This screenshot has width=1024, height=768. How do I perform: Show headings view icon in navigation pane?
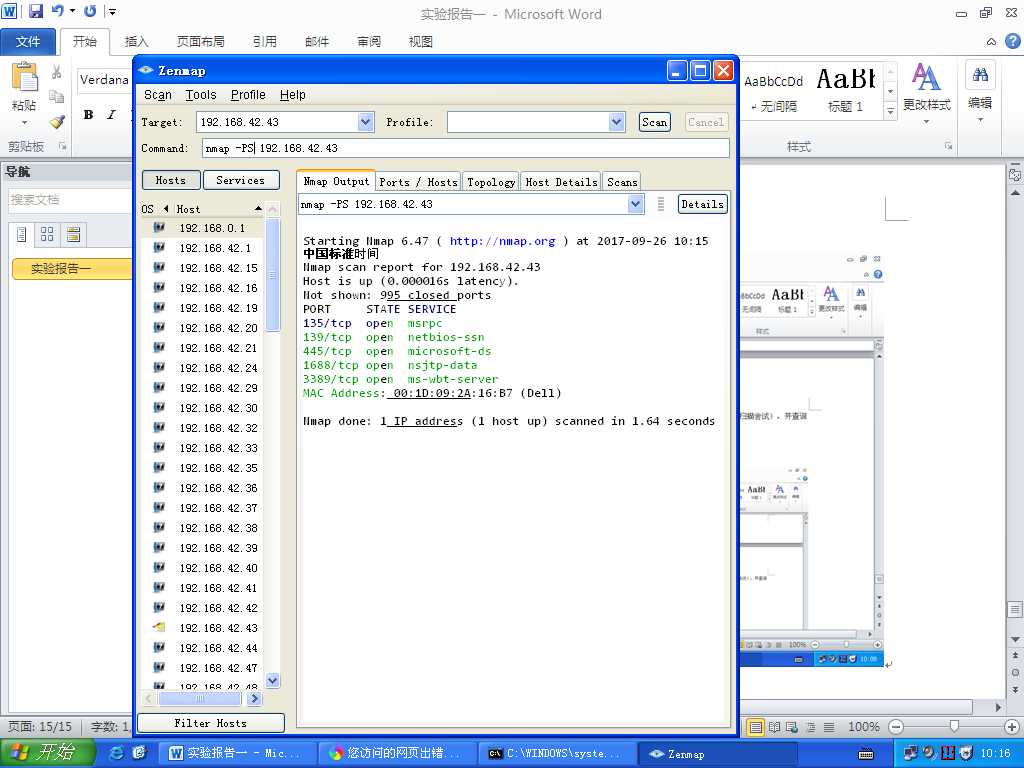(22, 234)
